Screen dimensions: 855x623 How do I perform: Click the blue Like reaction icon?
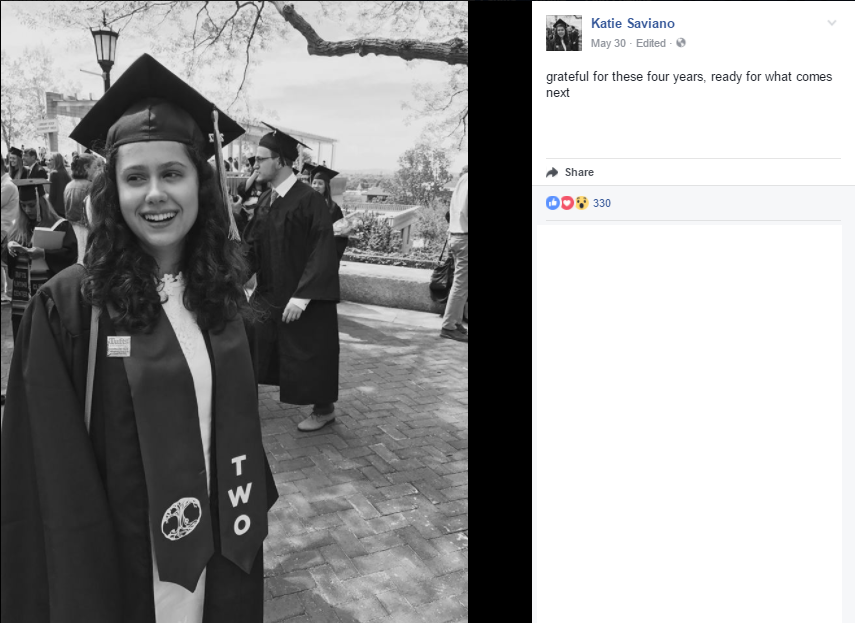pyautogui.click(x=552, y=203)
